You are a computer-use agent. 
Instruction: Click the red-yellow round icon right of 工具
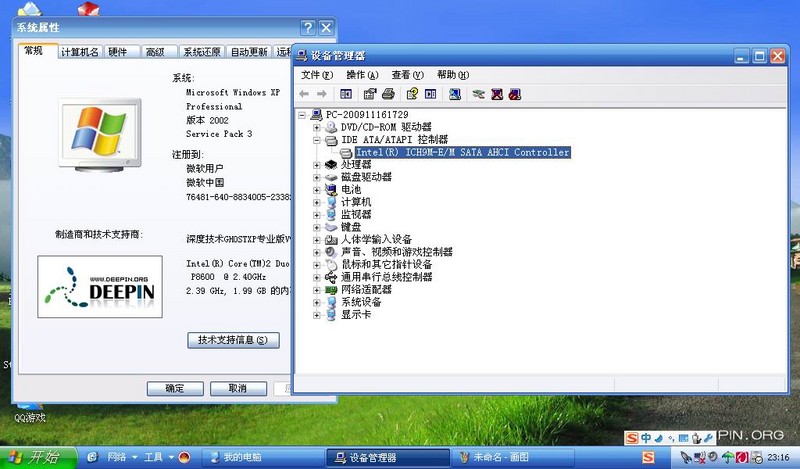(x=185, y=457)
